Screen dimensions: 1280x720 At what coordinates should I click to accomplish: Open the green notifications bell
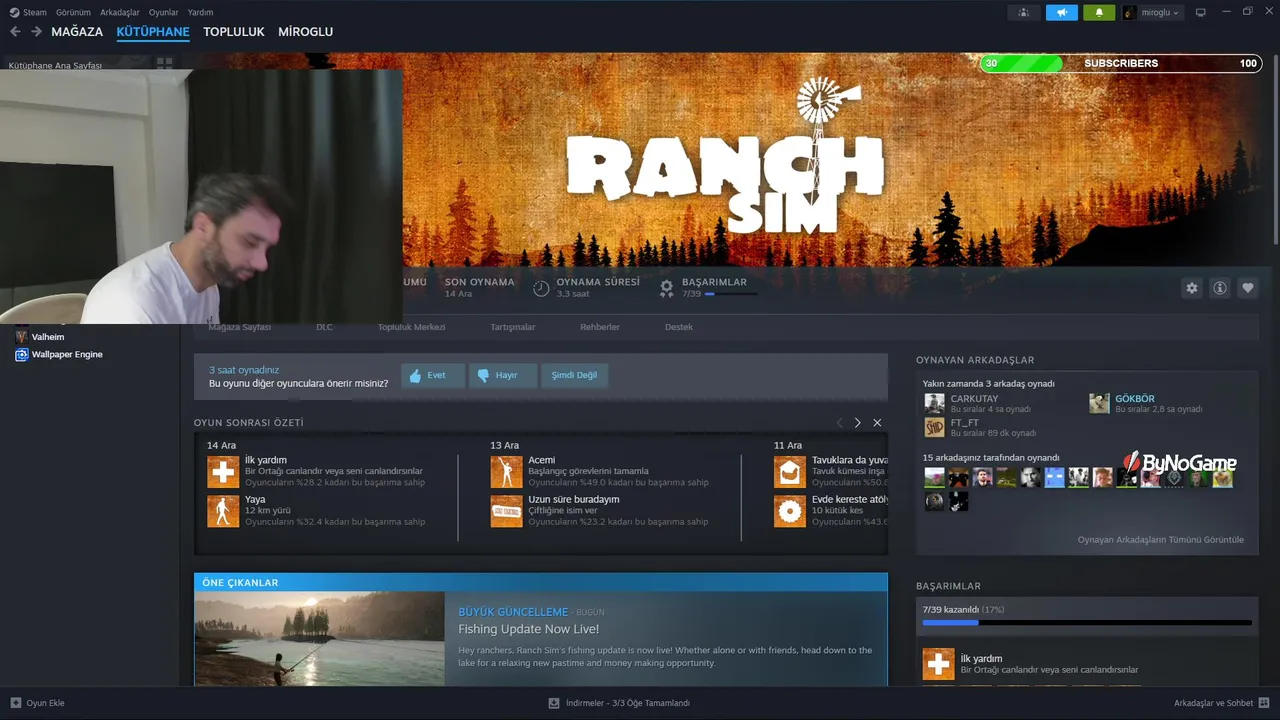point(1100,12)
